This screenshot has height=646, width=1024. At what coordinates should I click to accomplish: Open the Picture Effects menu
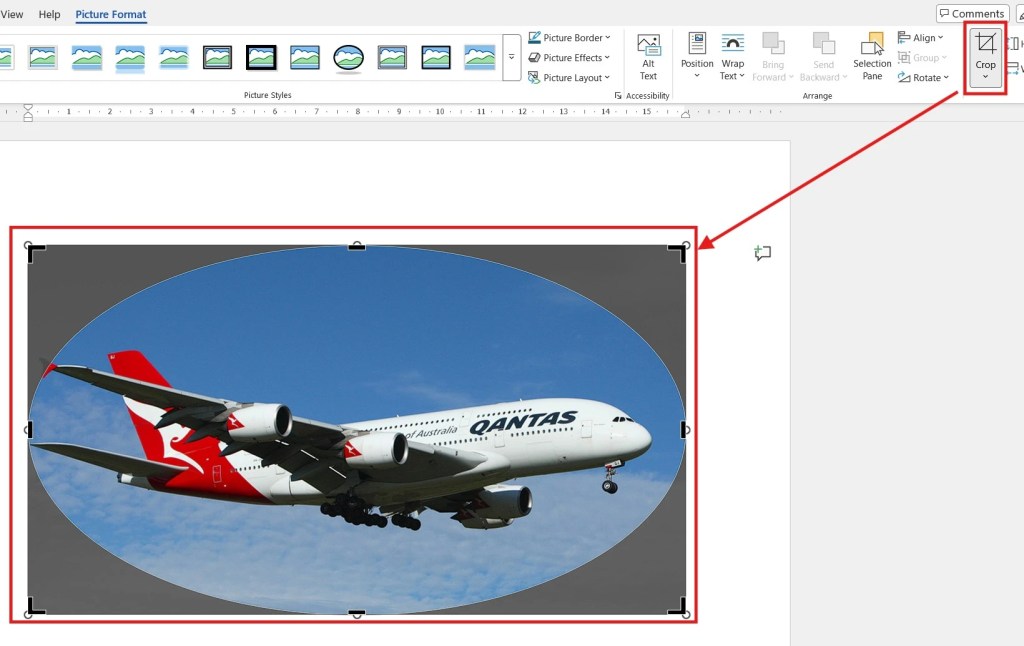[570, 57]
